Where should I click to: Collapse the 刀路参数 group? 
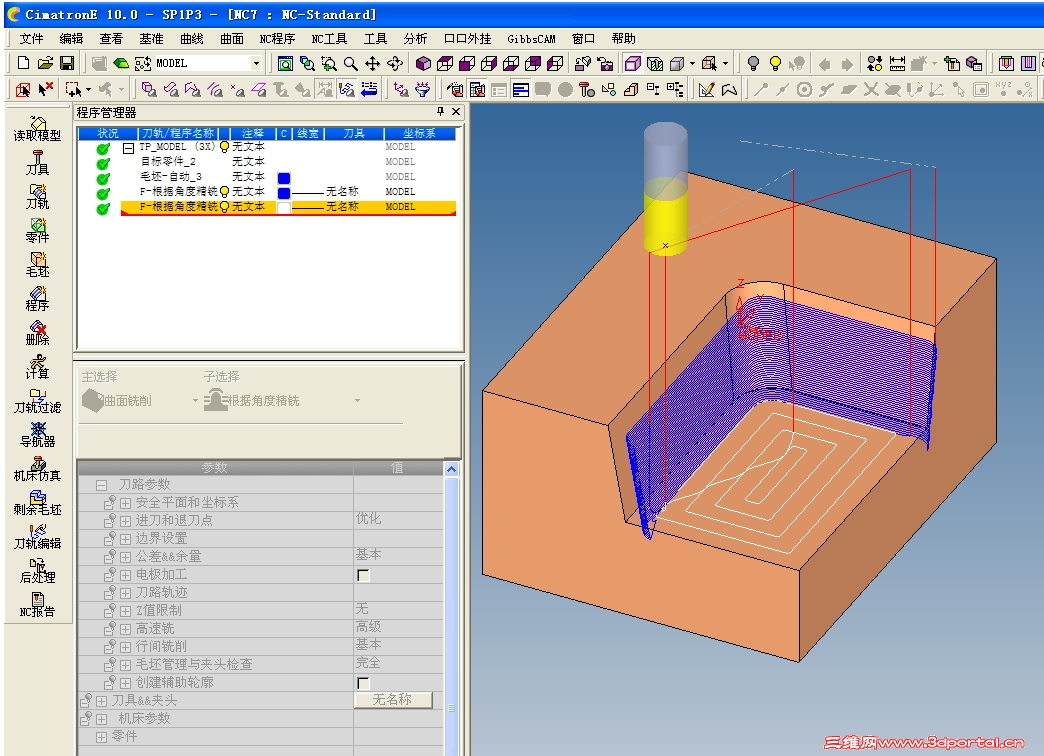tap(101, 485)
